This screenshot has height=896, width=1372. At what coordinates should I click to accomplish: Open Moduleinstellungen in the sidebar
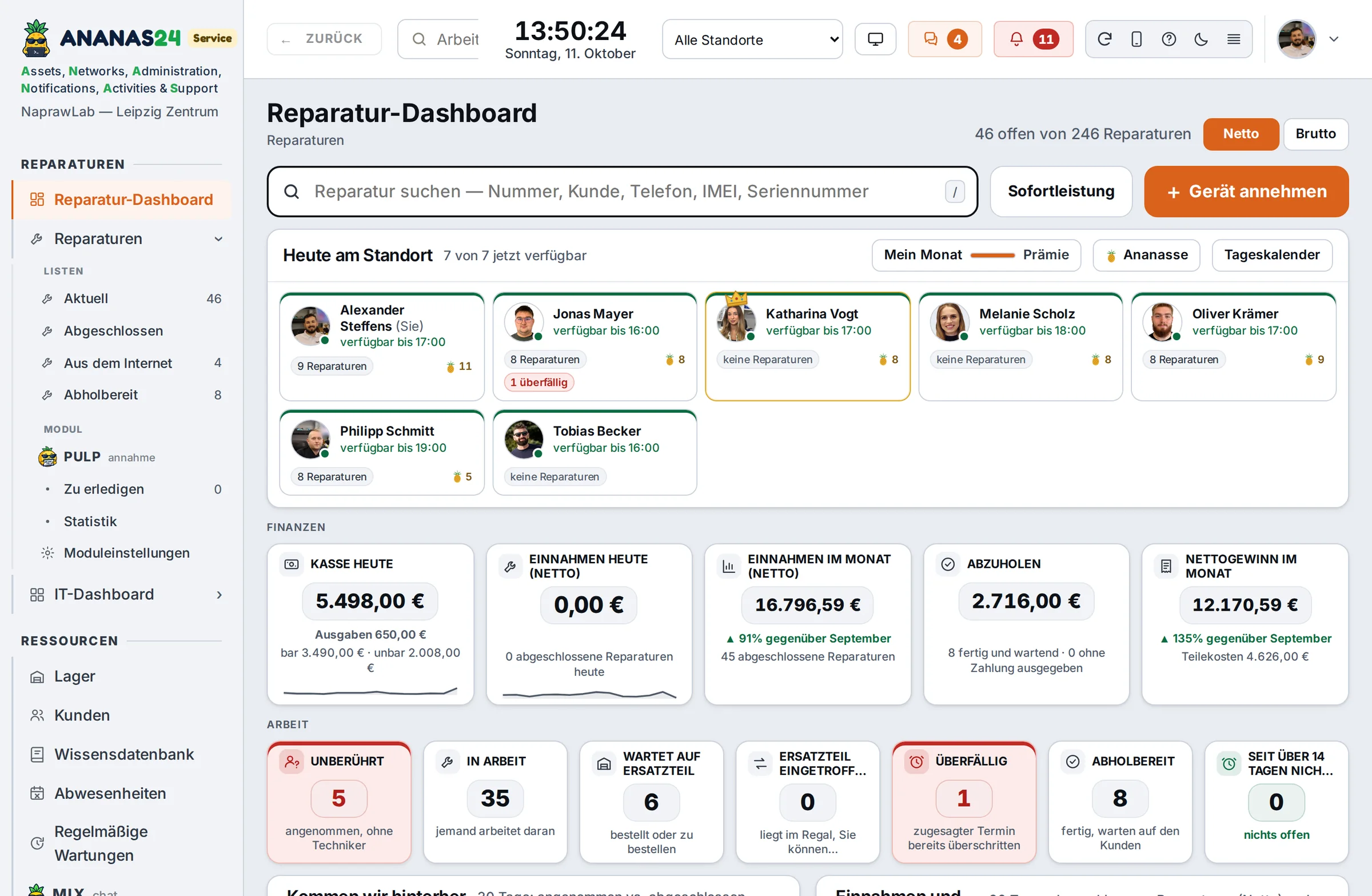[126, 553]
